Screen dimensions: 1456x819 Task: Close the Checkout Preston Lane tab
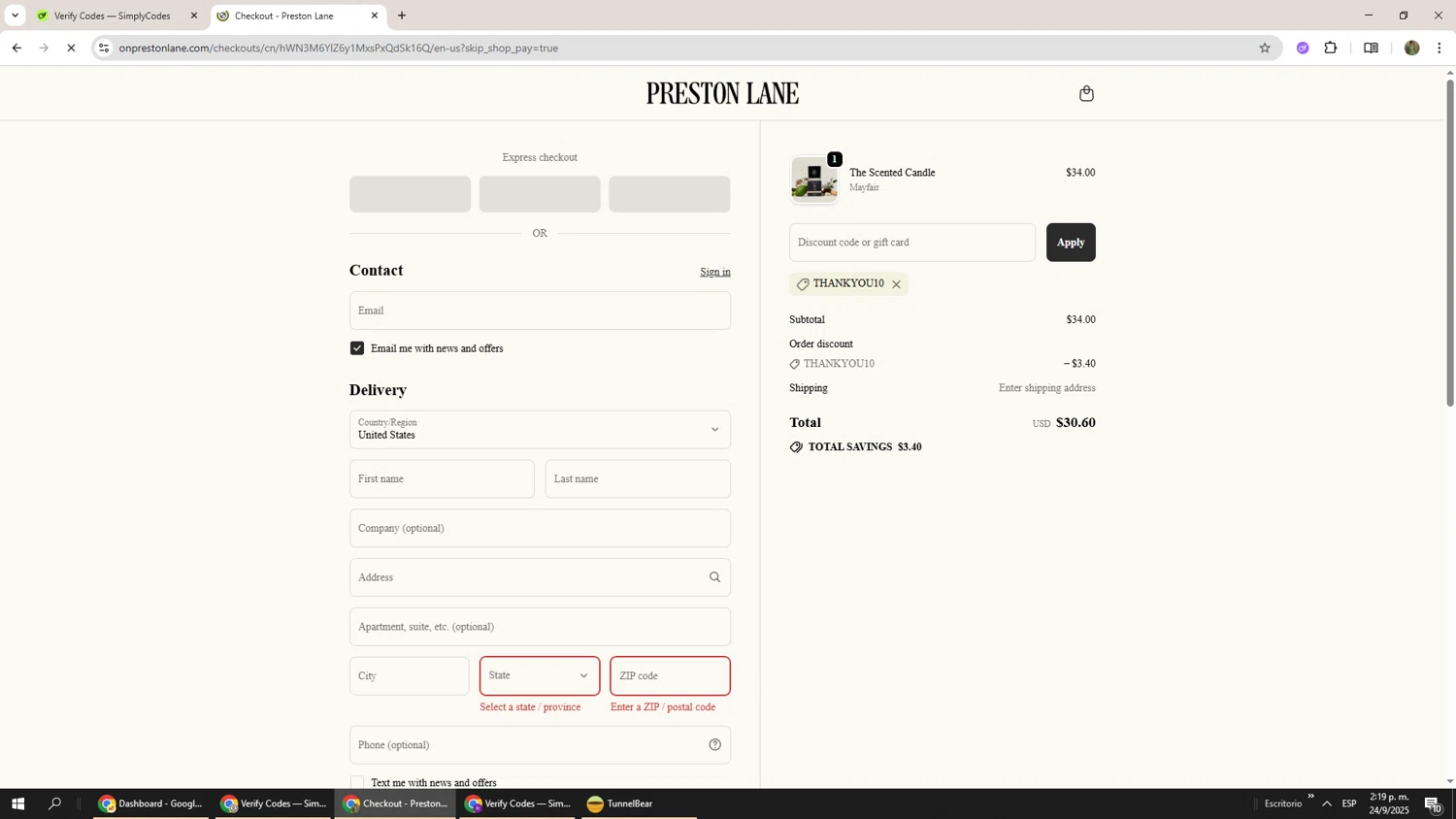tap(375, 16)
